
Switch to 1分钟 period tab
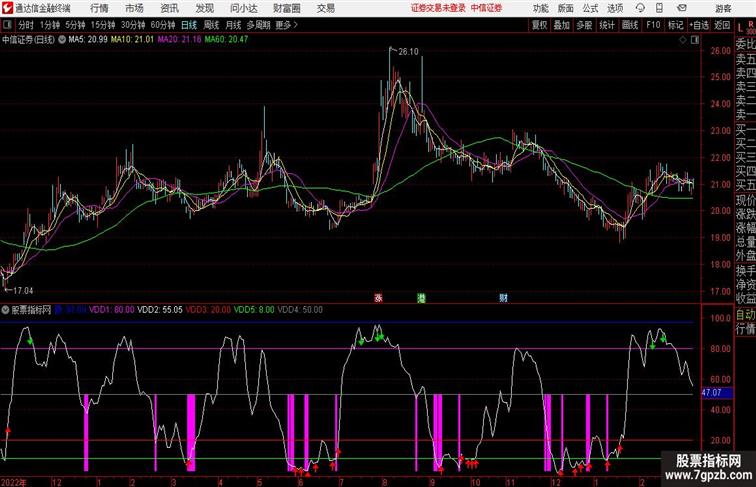[x=50, y=25]
